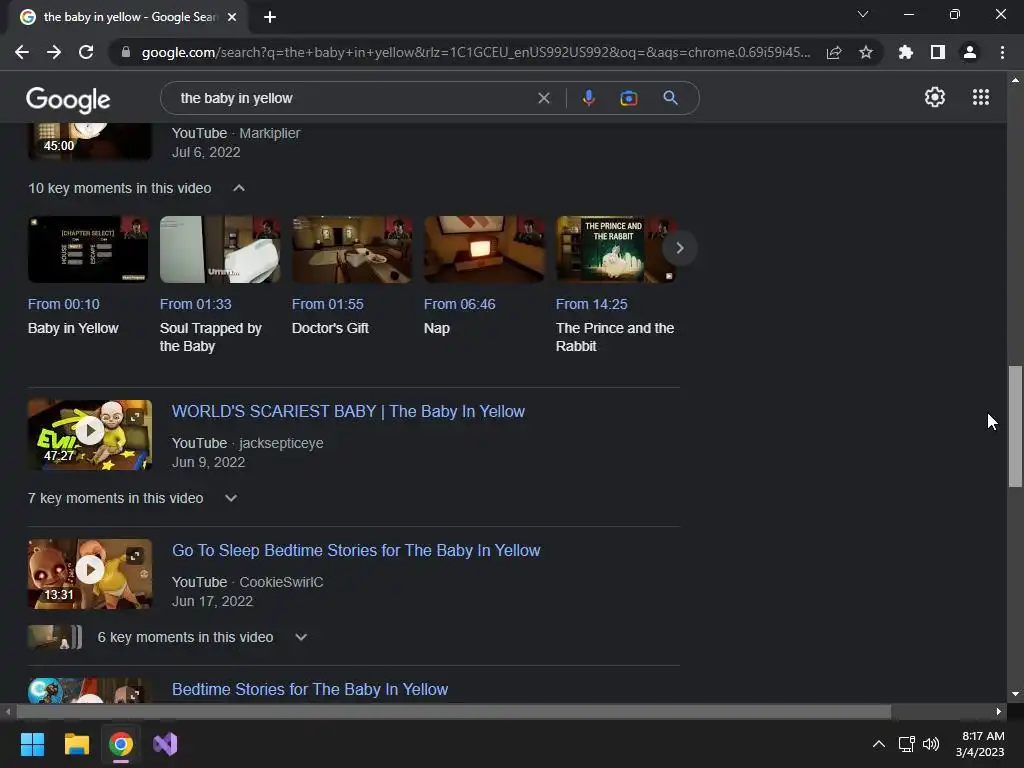Open Google quick settings gear
This screenshot has width=1024, height=768.
pyautogui.click(x=935, y=97)
